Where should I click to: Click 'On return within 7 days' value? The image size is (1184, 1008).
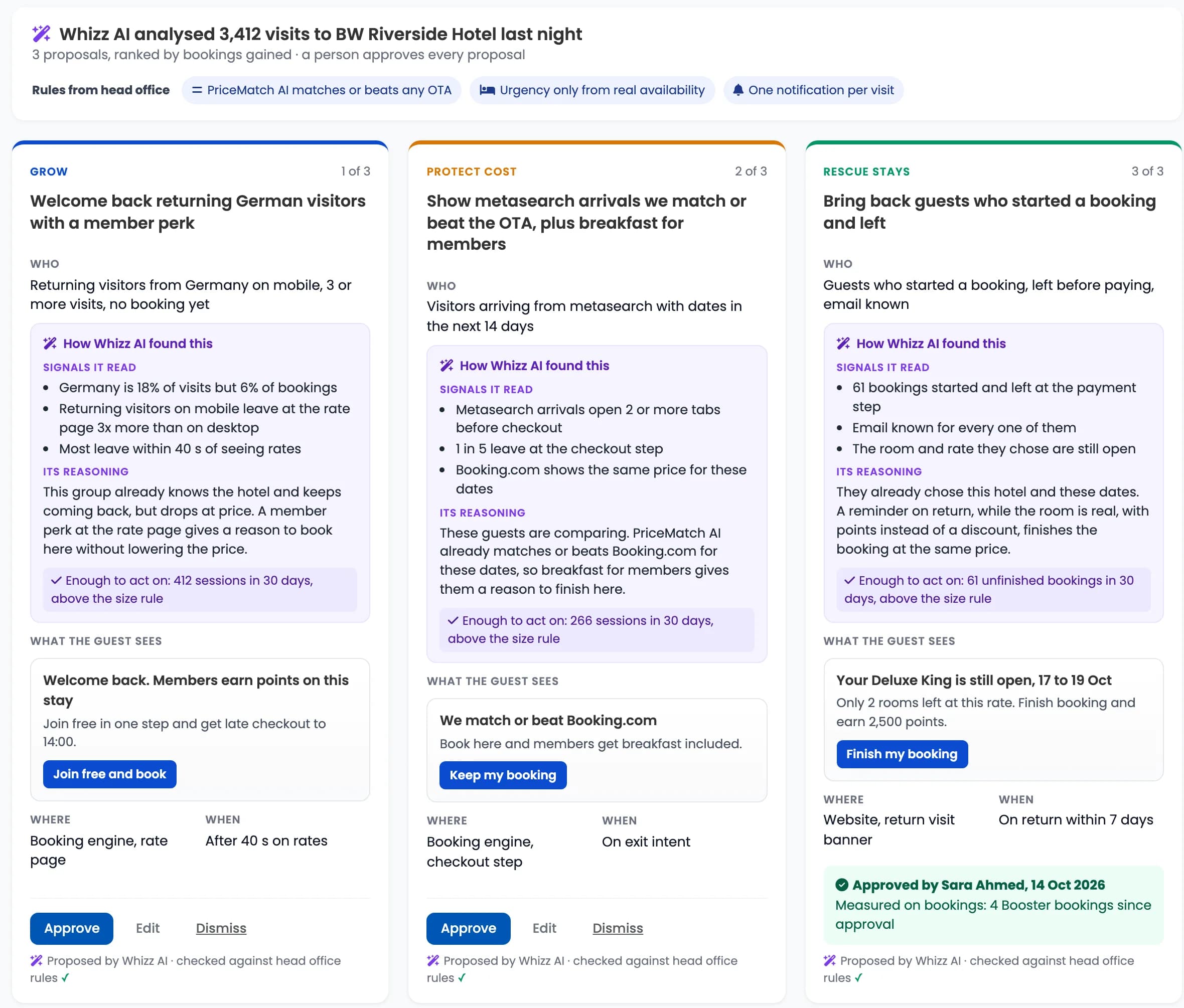[x=1076, y=819]
